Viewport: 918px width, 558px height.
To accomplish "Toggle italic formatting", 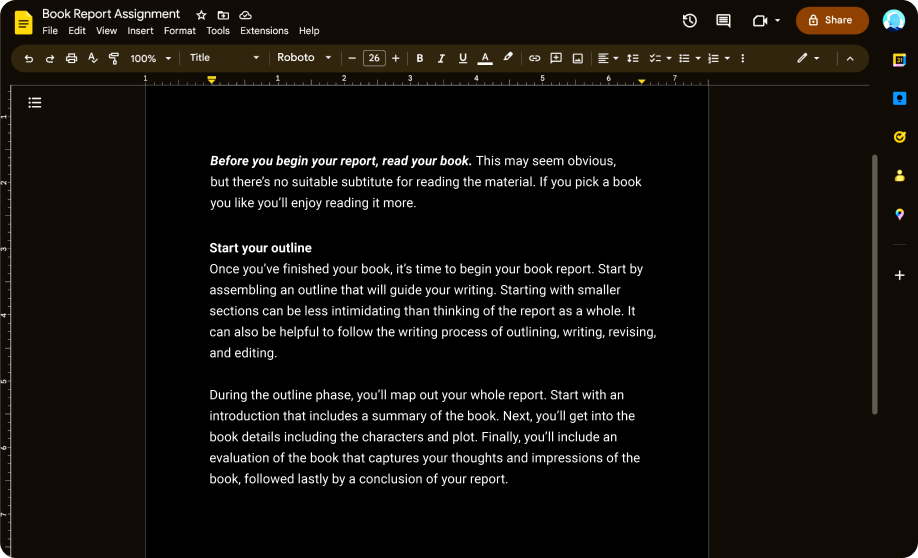I will pos(441,59).
